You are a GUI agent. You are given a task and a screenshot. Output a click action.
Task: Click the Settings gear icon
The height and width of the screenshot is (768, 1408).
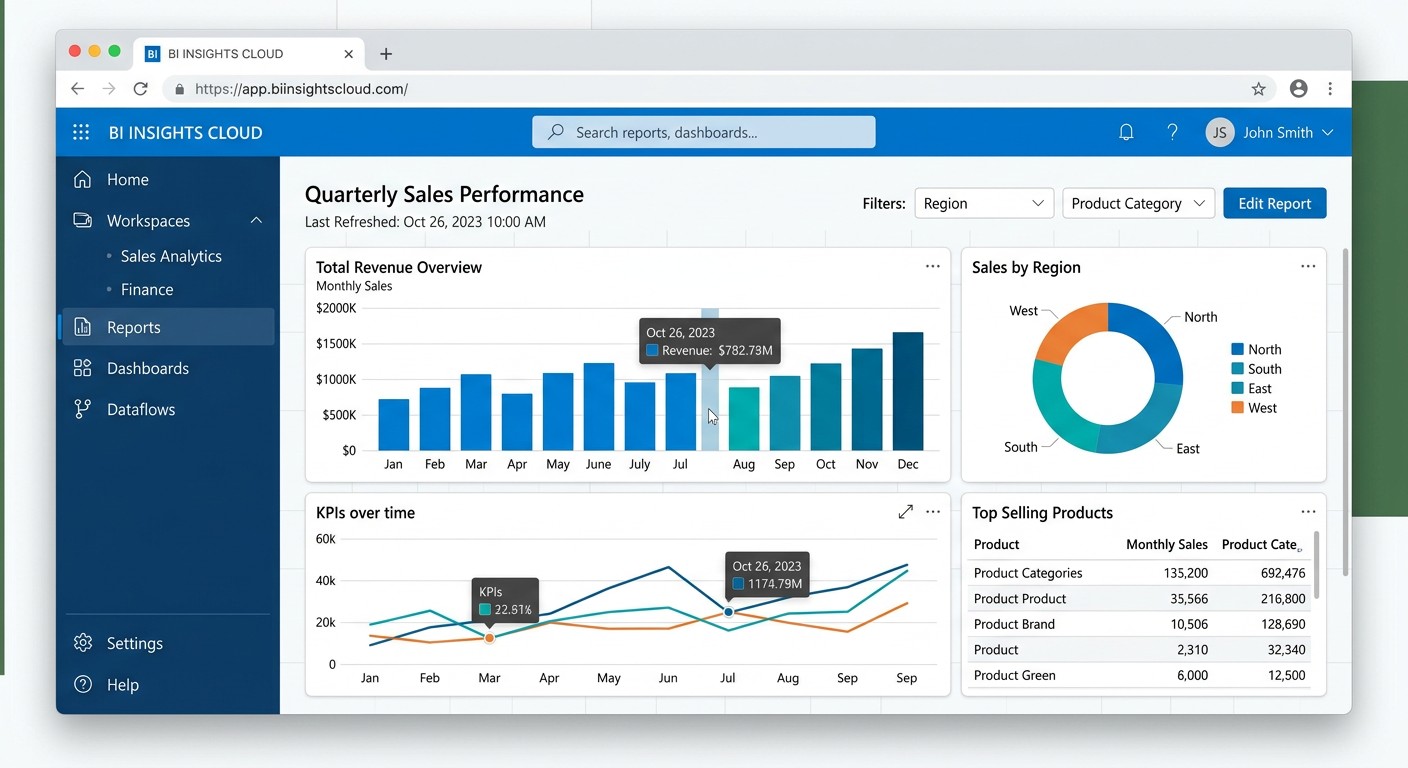point(83,643)
